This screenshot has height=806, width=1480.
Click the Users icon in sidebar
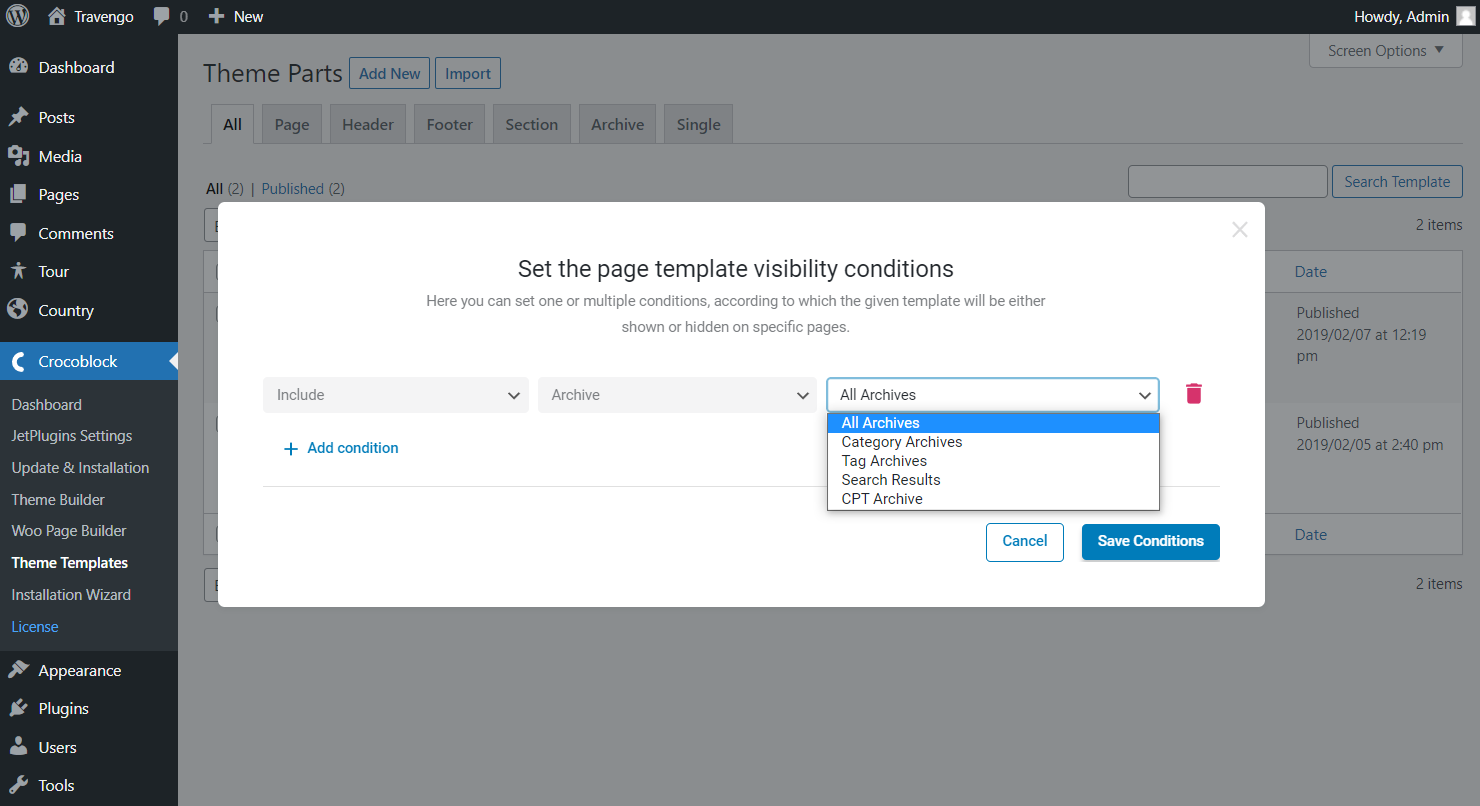pos(18,747)
